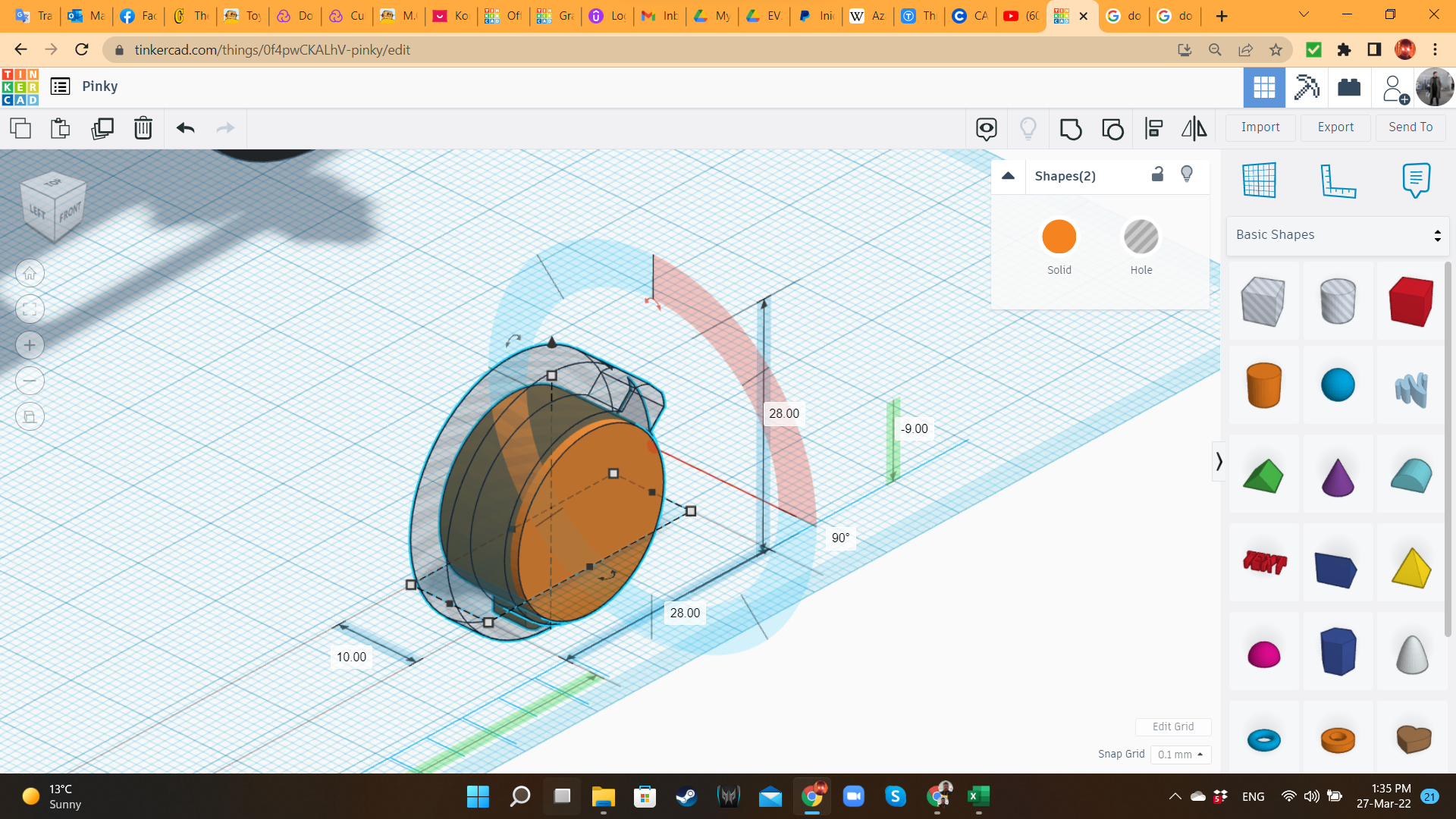Switch to Blocks view tab
This screenshot has width=1456, height=819.
1307,87
